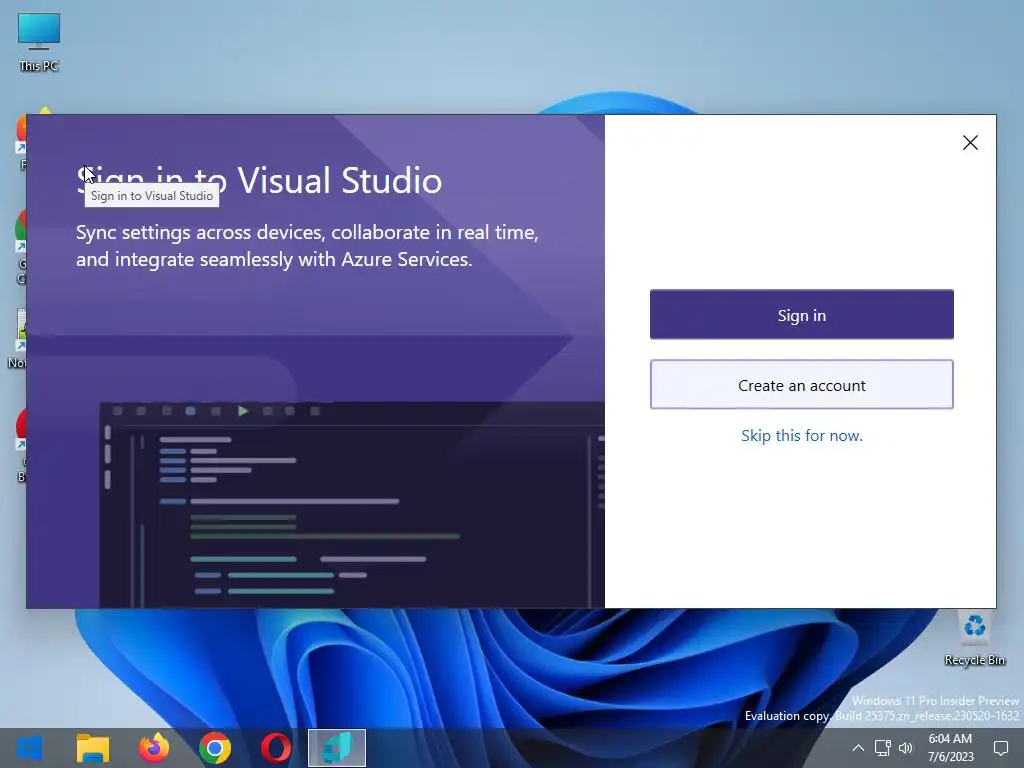Select the Visual Studio installer taskbar icon
The width and height of the screenshot is (1024, 768).
point(337,748)
